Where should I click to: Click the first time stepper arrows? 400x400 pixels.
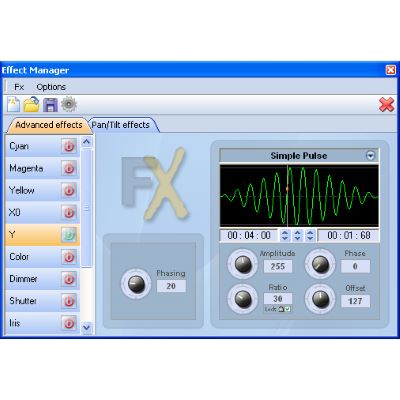click(x=285, y=235)
